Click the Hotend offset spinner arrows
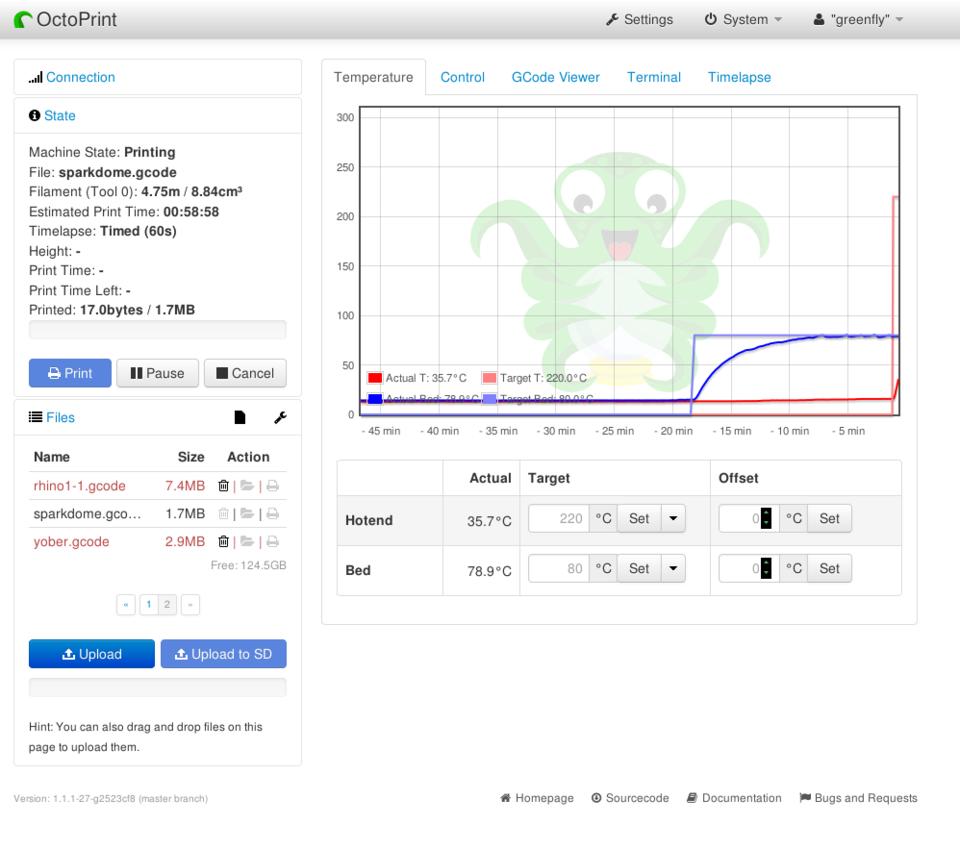 coord(766,518)
